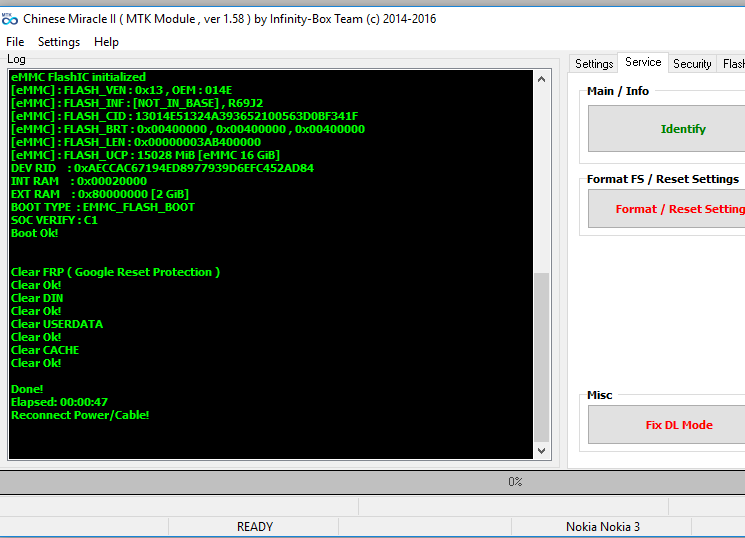The height and width of the screenshot is (538, 745).
Task: Click Format / Reset Settings button
Action: click(667, 209)
